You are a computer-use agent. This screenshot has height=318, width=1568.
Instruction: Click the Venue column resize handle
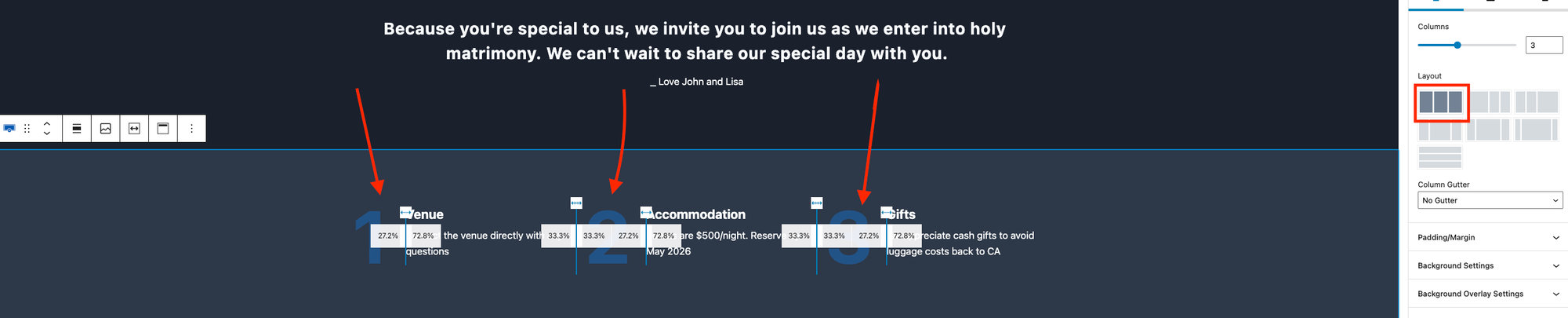pyautogui.click(x=405, y=212)
